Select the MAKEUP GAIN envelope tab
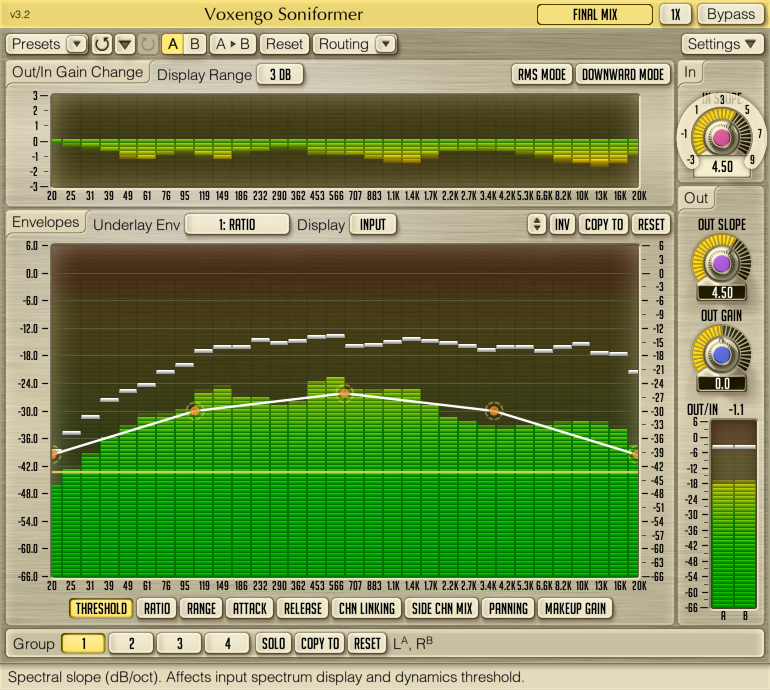Image resolution: width=770 pixels, height=690 pixels. (575, 608)
